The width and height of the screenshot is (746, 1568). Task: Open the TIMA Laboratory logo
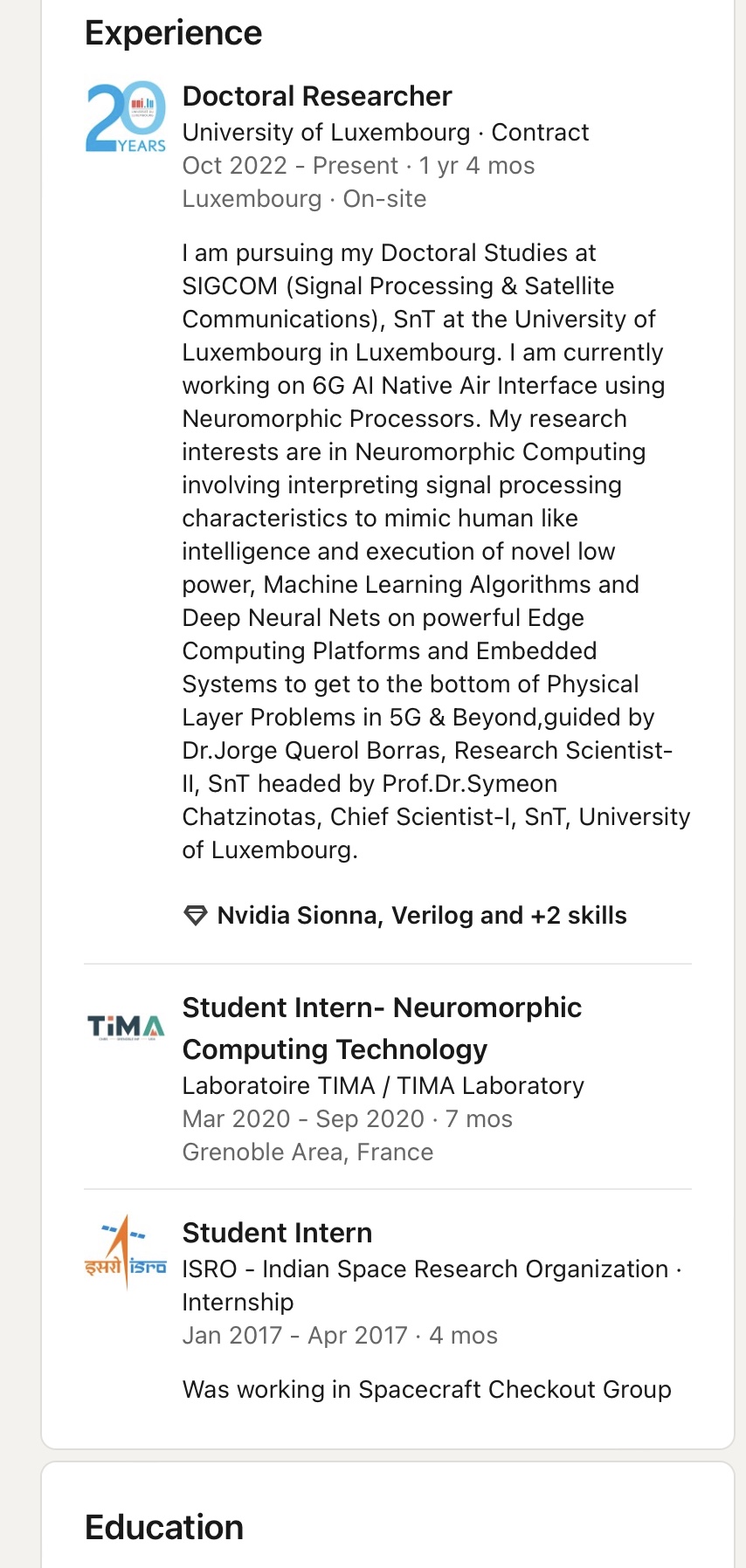click(126, 1028)
